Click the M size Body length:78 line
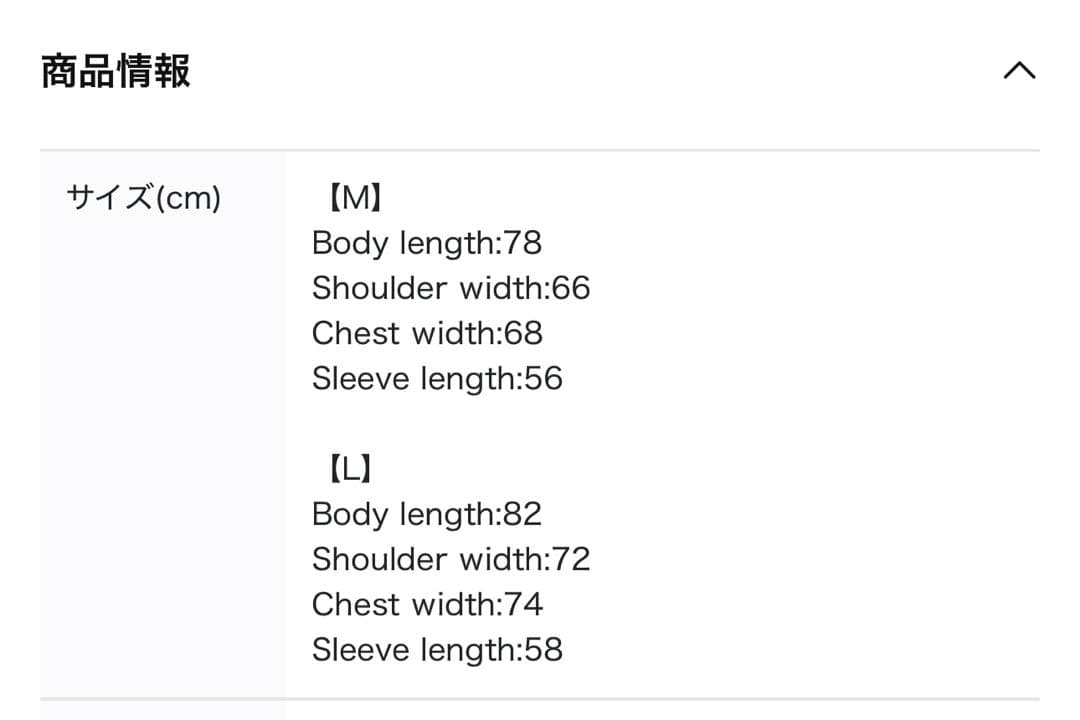Screen dimensions: 1080x721 coord(426,243)
